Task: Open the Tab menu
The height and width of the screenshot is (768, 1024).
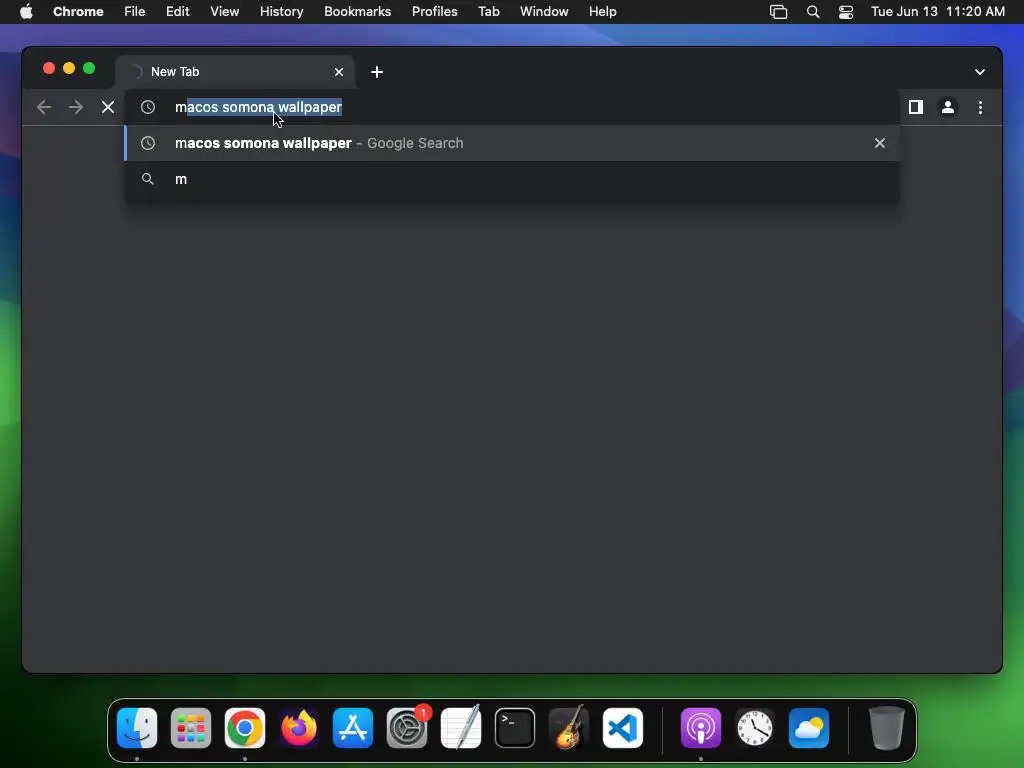Action: 488,12
